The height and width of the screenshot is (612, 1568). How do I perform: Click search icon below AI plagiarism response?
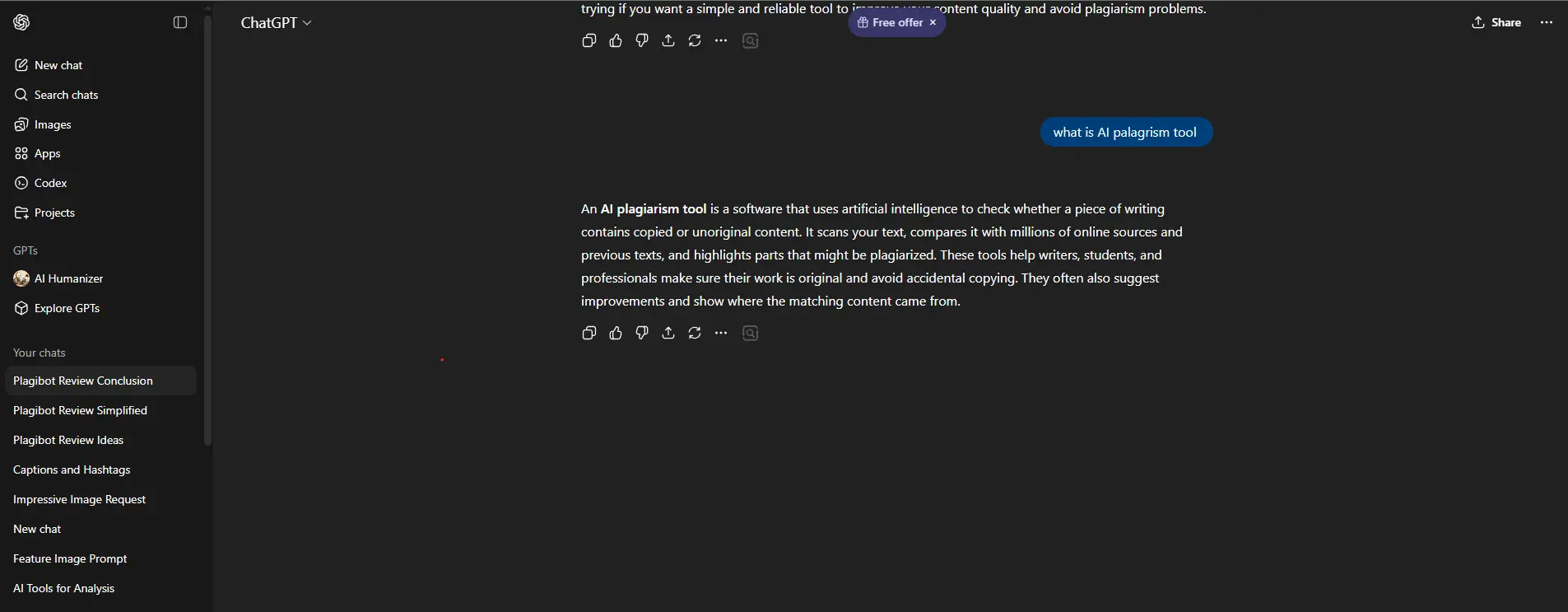click(x=750, y=333)
